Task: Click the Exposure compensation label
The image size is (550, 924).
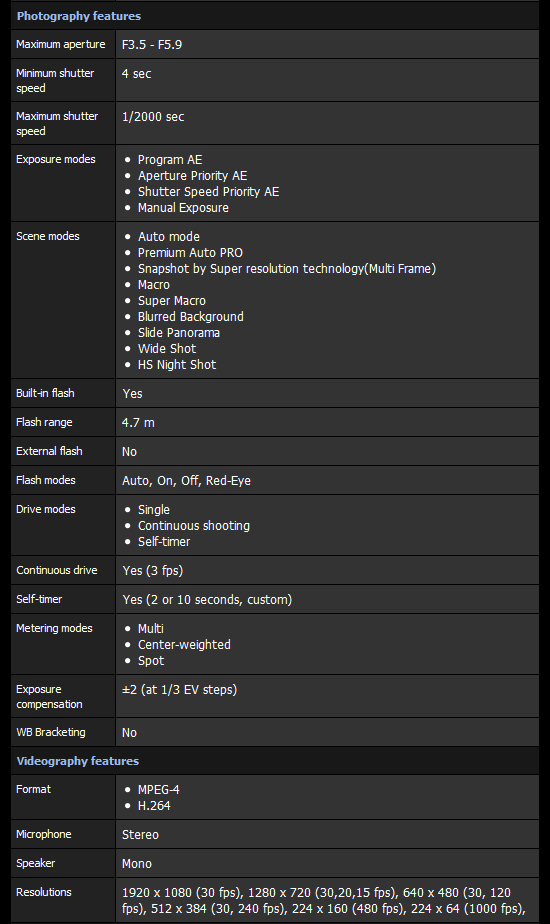Action: (x=49, y=697)
